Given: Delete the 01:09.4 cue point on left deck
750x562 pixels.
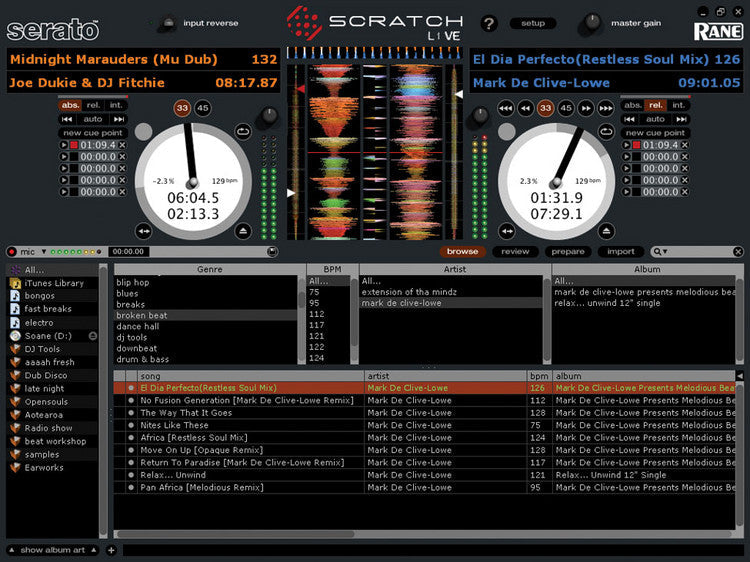Looking at the screenshot, I should (x=123, y=145).
